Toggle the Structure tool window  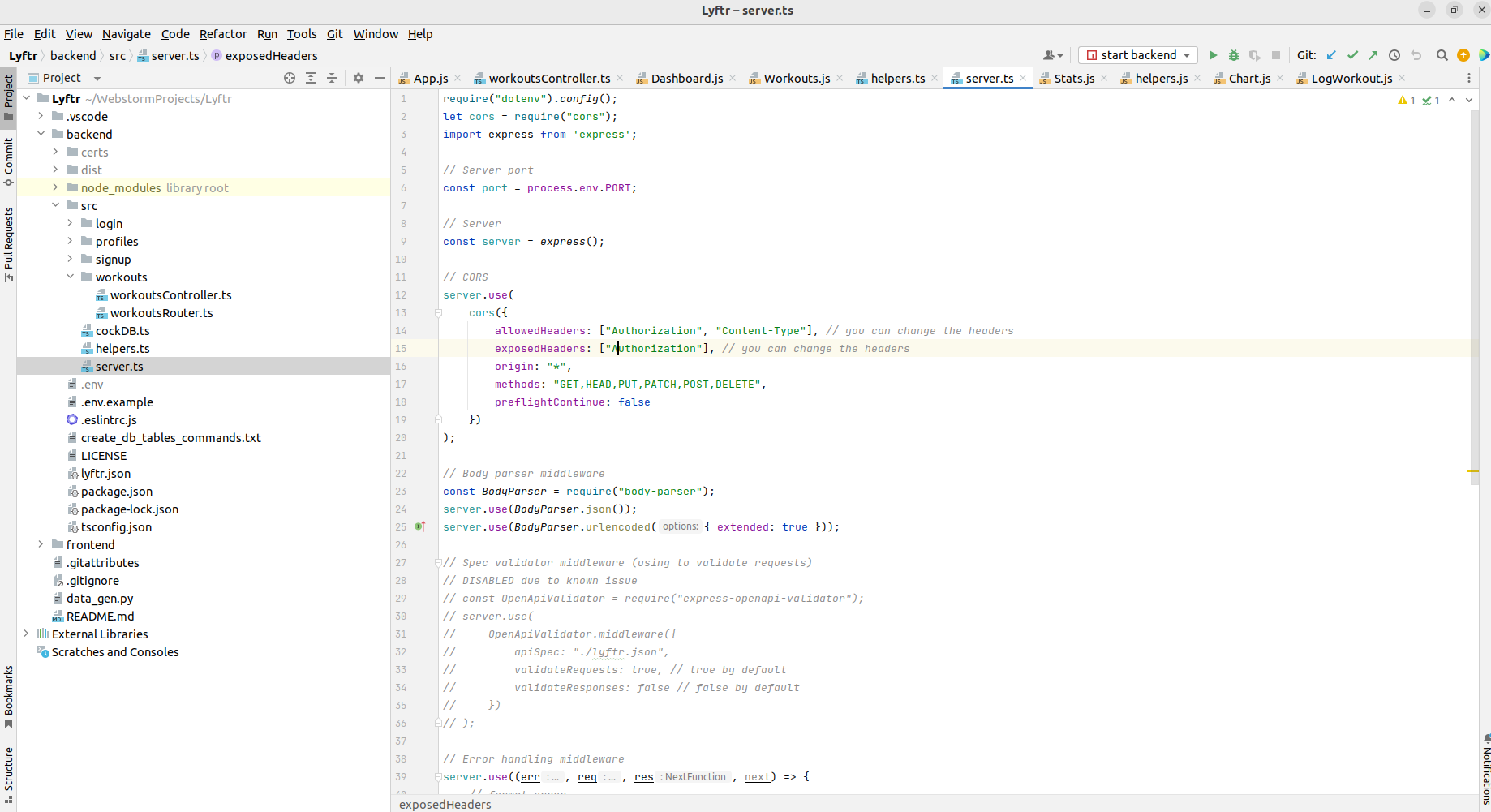click(x=8, y=775)
